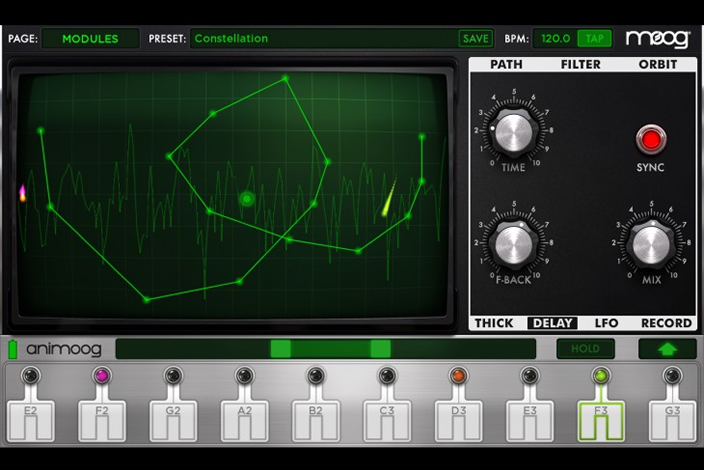Select the DELAY module tab
Image resolution: width=704 pixels, height=470 pixels.
click(x=552, y=323)
